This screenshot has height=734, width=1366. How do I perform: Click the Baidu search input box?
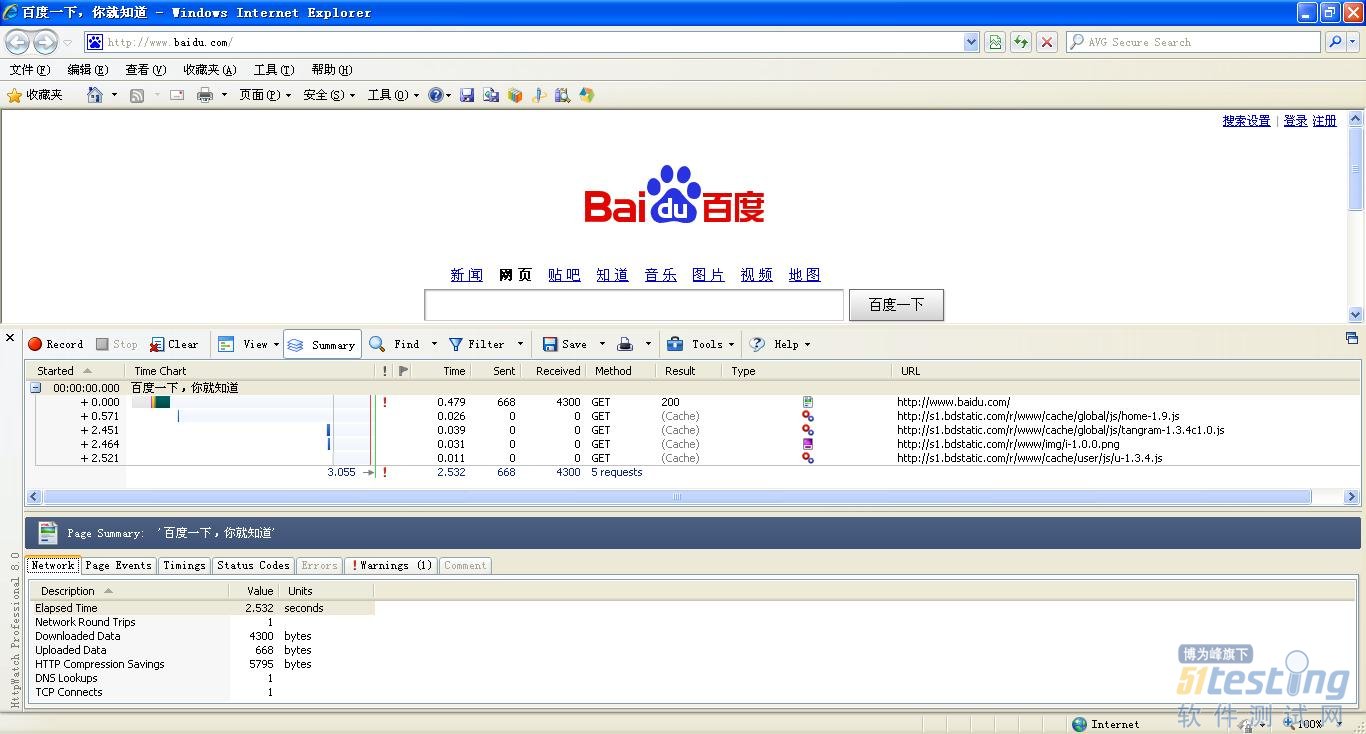(x=634, y=305)
